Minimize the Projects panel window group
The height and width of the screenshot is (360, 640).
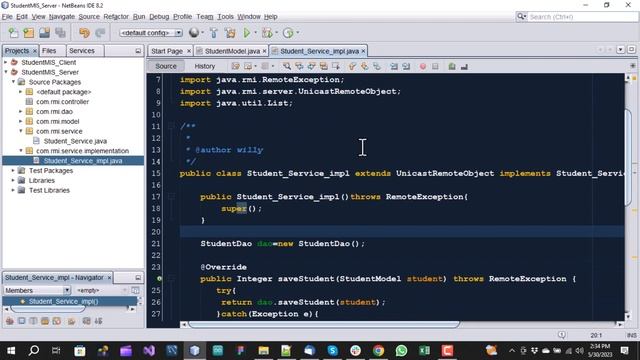coord(138,51)
